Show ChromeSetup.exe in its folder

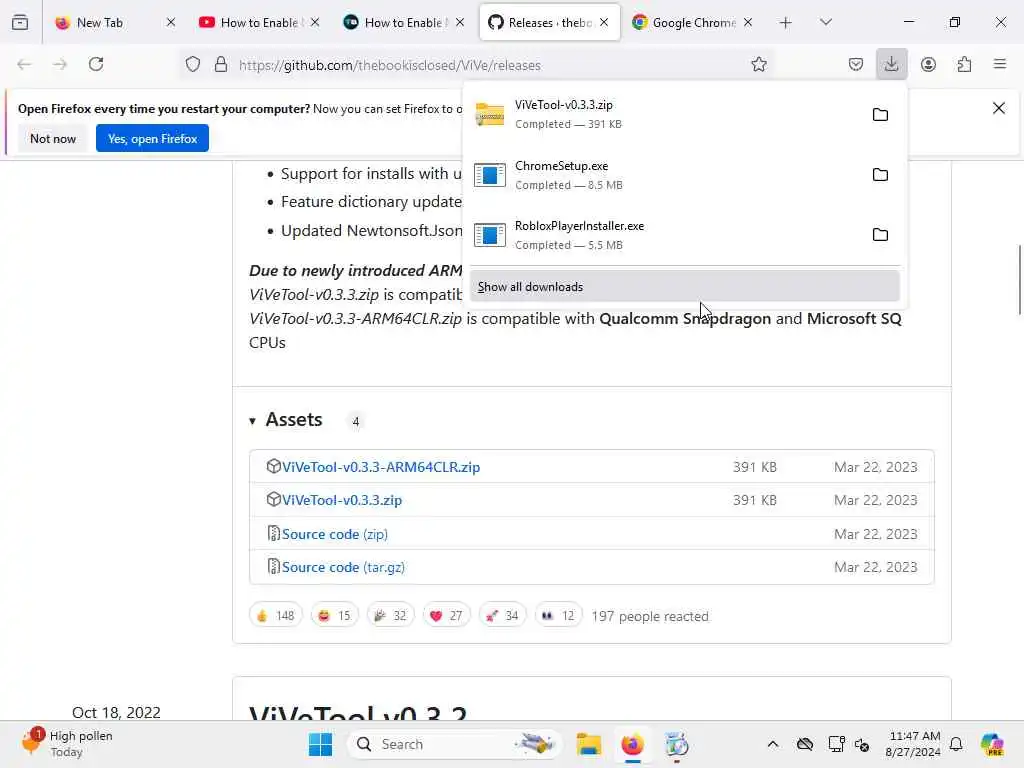point(880,174)
